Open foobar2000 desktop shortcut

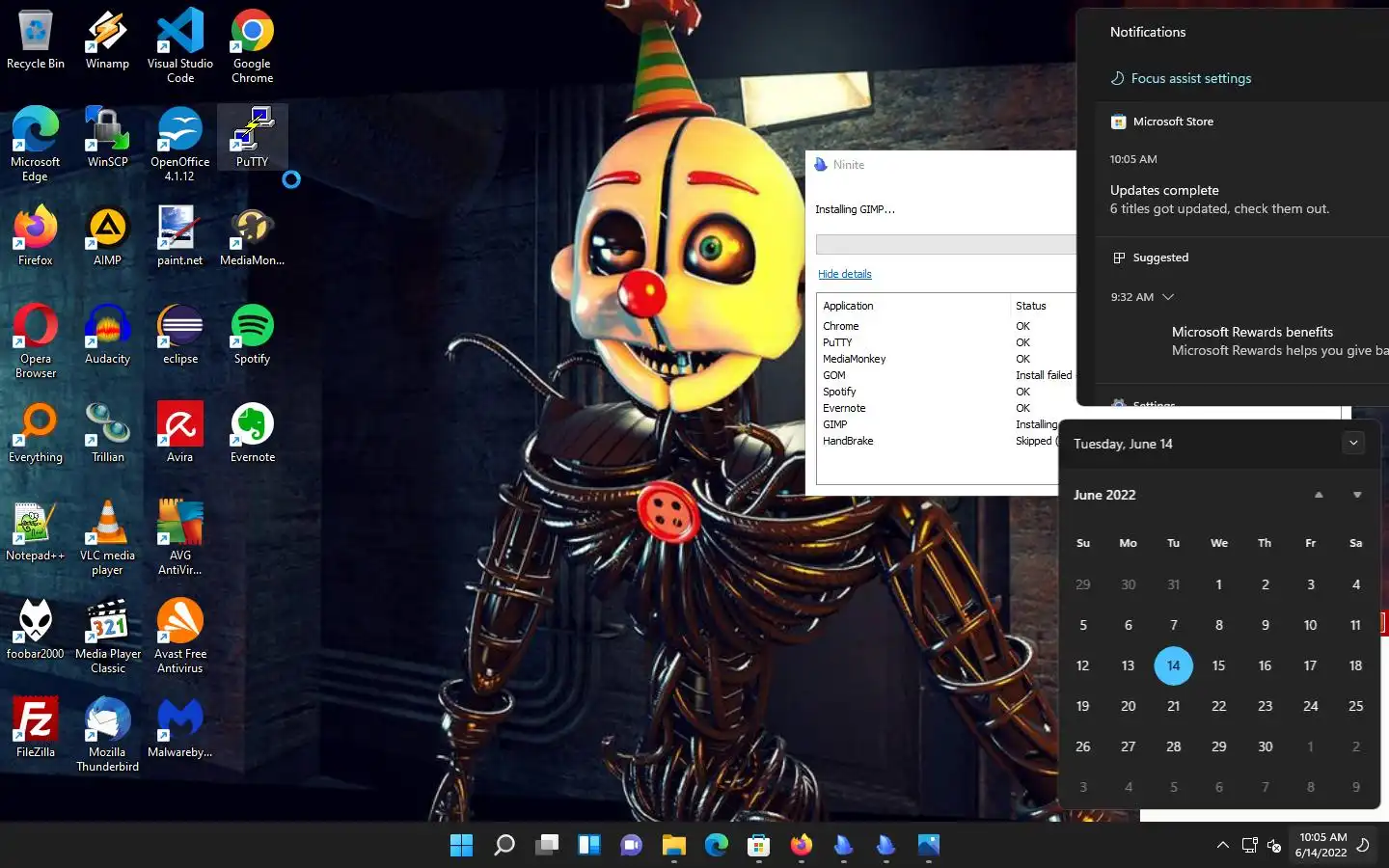[x=36, y=630]
